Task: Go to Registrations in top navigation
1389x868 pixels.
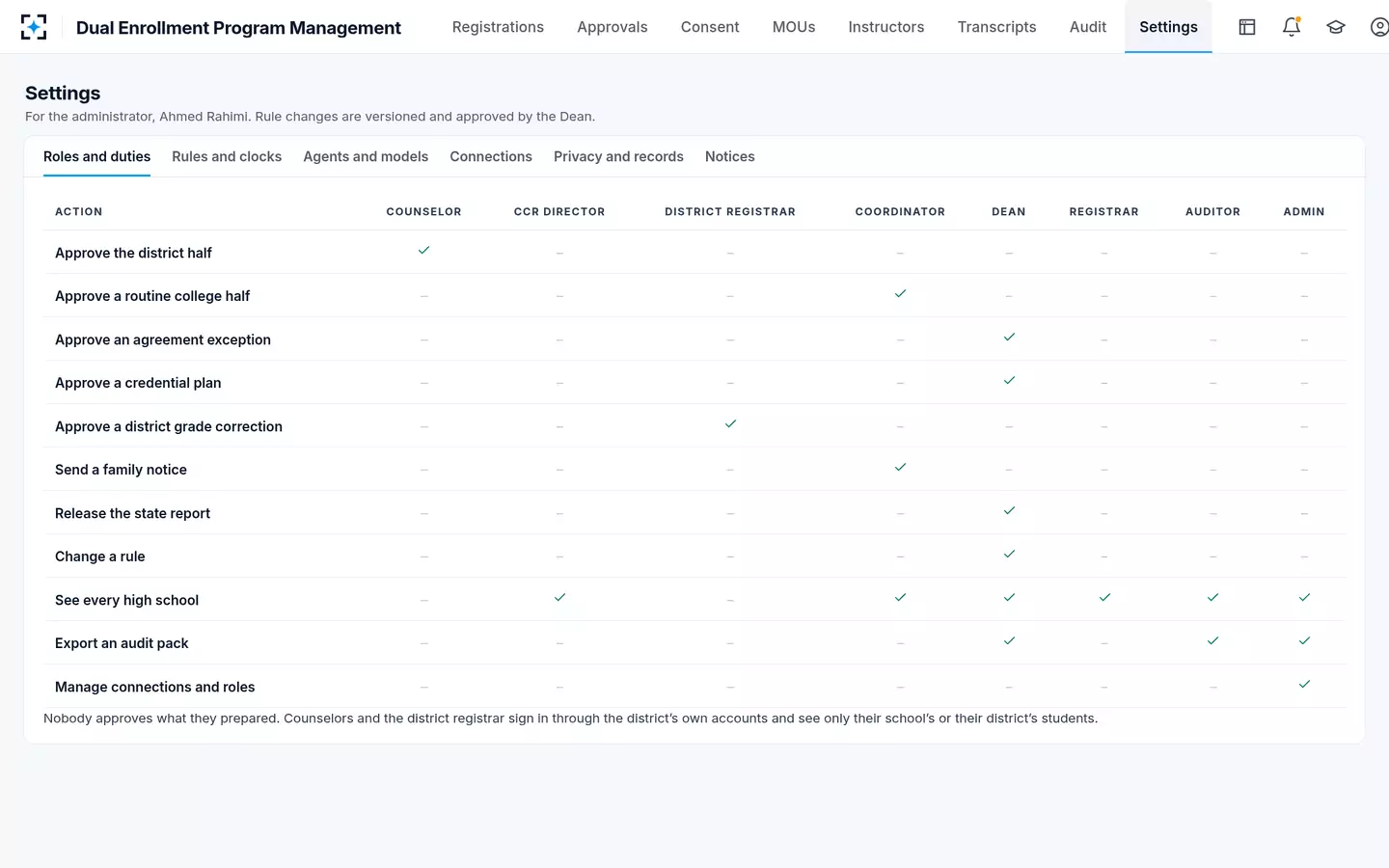Action: 498,27
